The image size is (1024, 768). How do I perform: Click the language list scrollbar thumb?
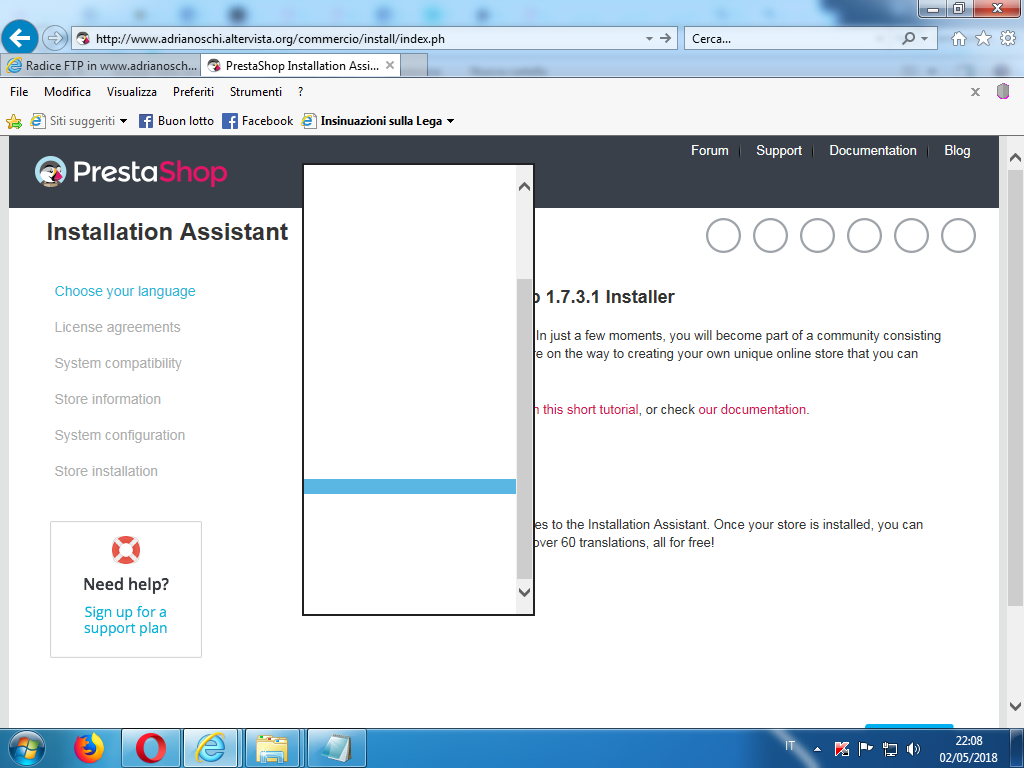coord(524,428)
